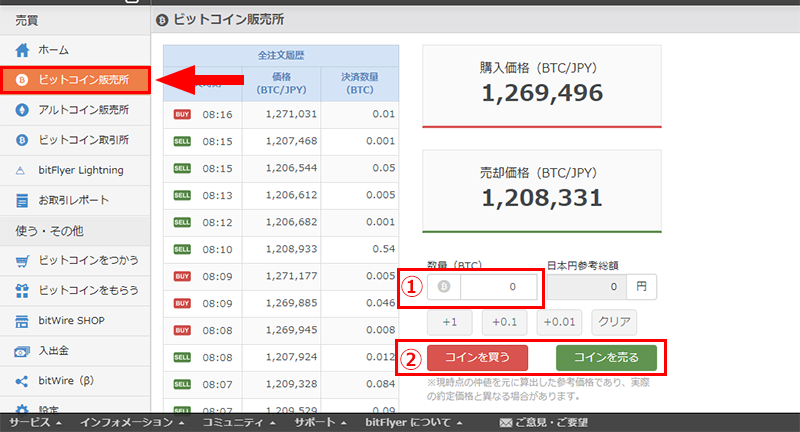
Task: Click the price 1,208,933
Action: (291, 249)
